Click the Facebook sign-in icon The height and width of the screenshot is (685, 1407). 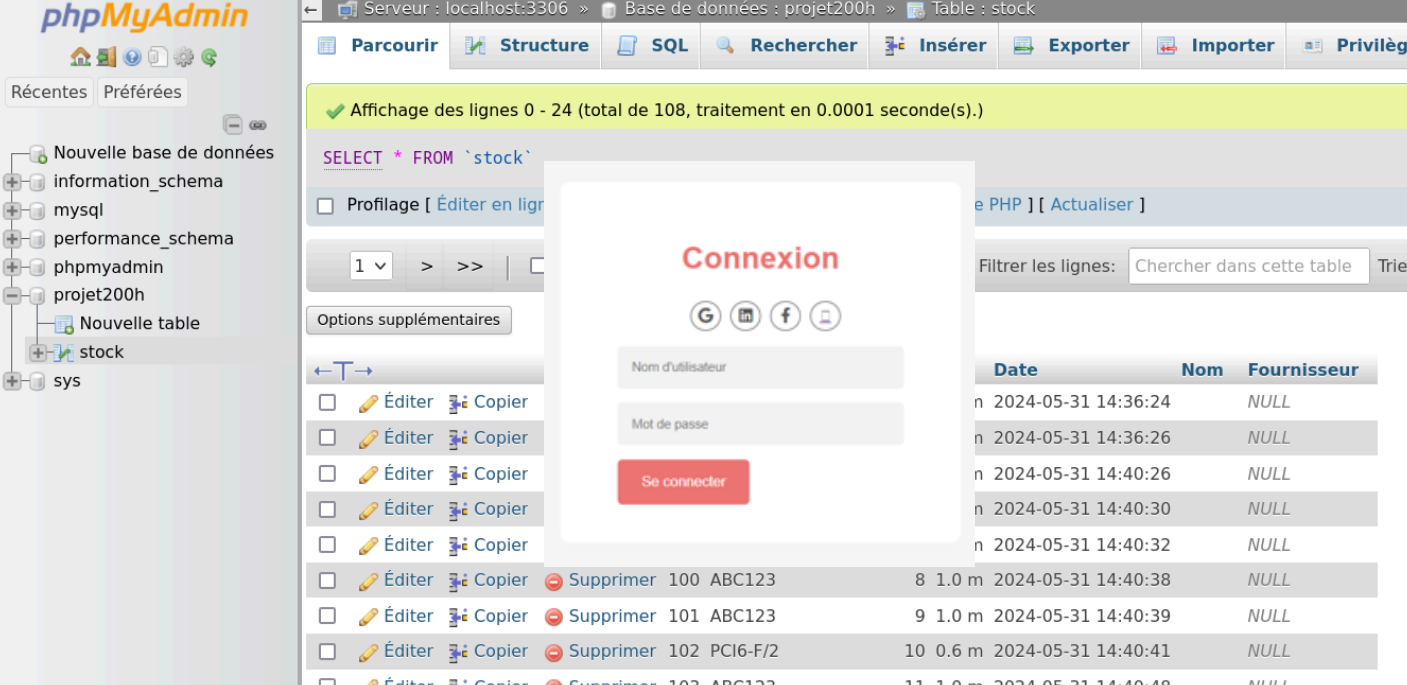[785, 316]
